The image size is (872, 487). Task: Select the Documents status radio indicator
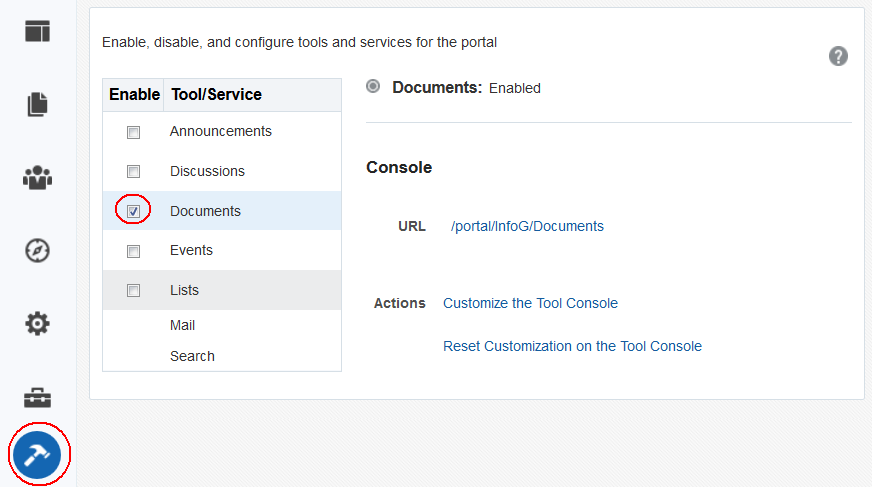(x=373, y=87)
